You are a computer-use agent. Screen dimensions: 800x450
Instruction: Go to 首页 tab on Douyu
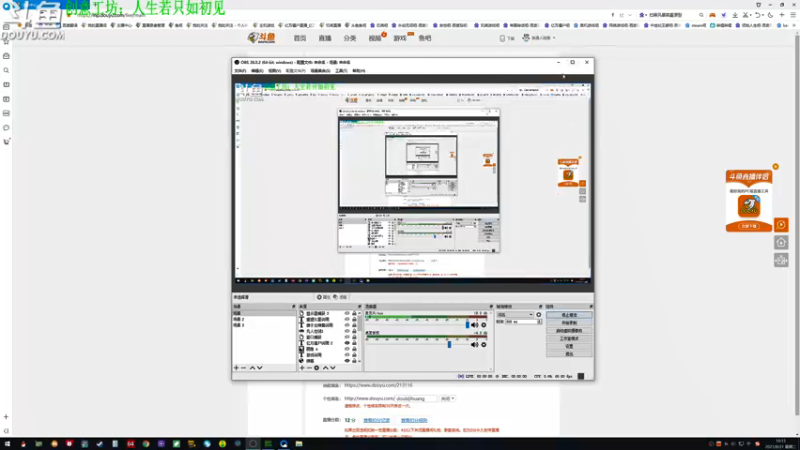pos(300,38)
